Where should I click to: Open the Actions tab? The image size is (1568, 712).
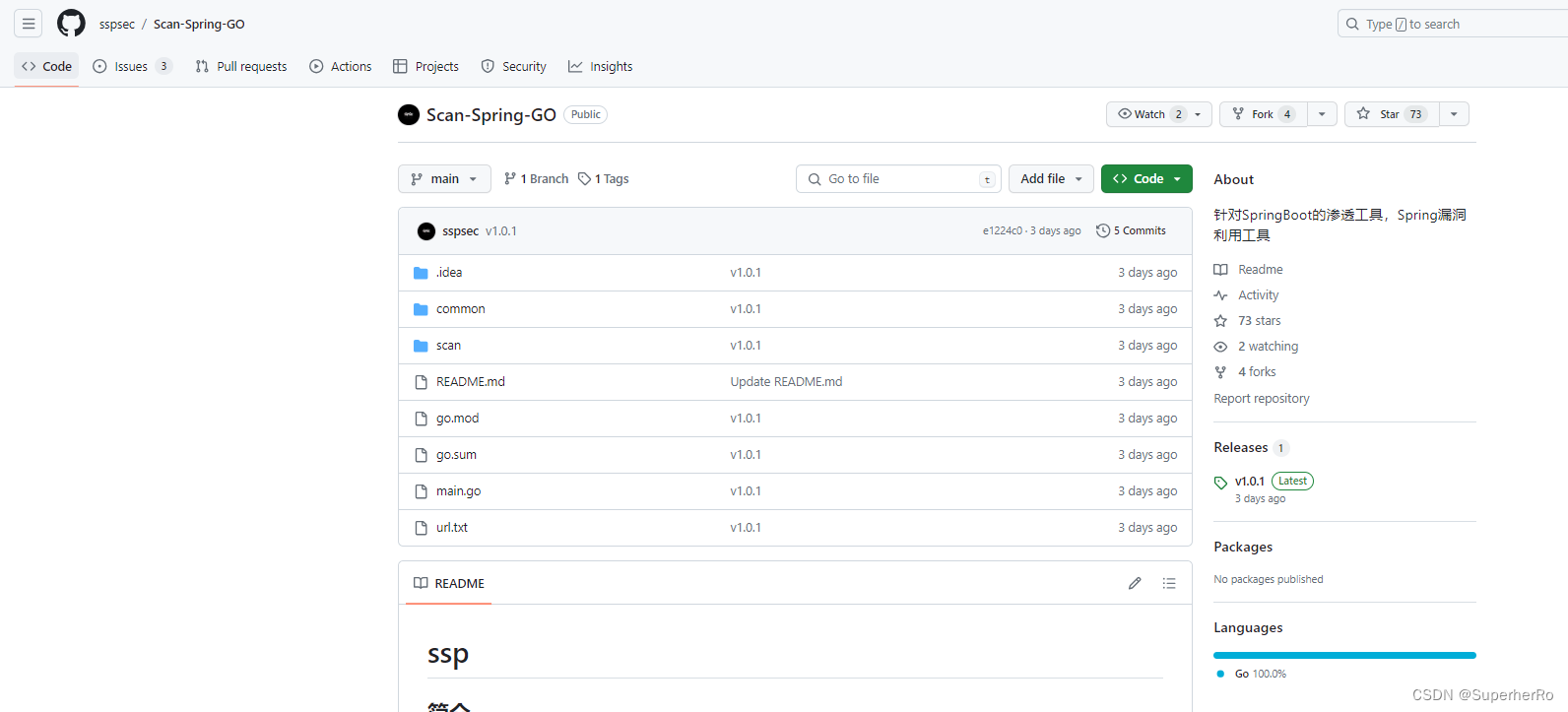(x=341, y=66)
